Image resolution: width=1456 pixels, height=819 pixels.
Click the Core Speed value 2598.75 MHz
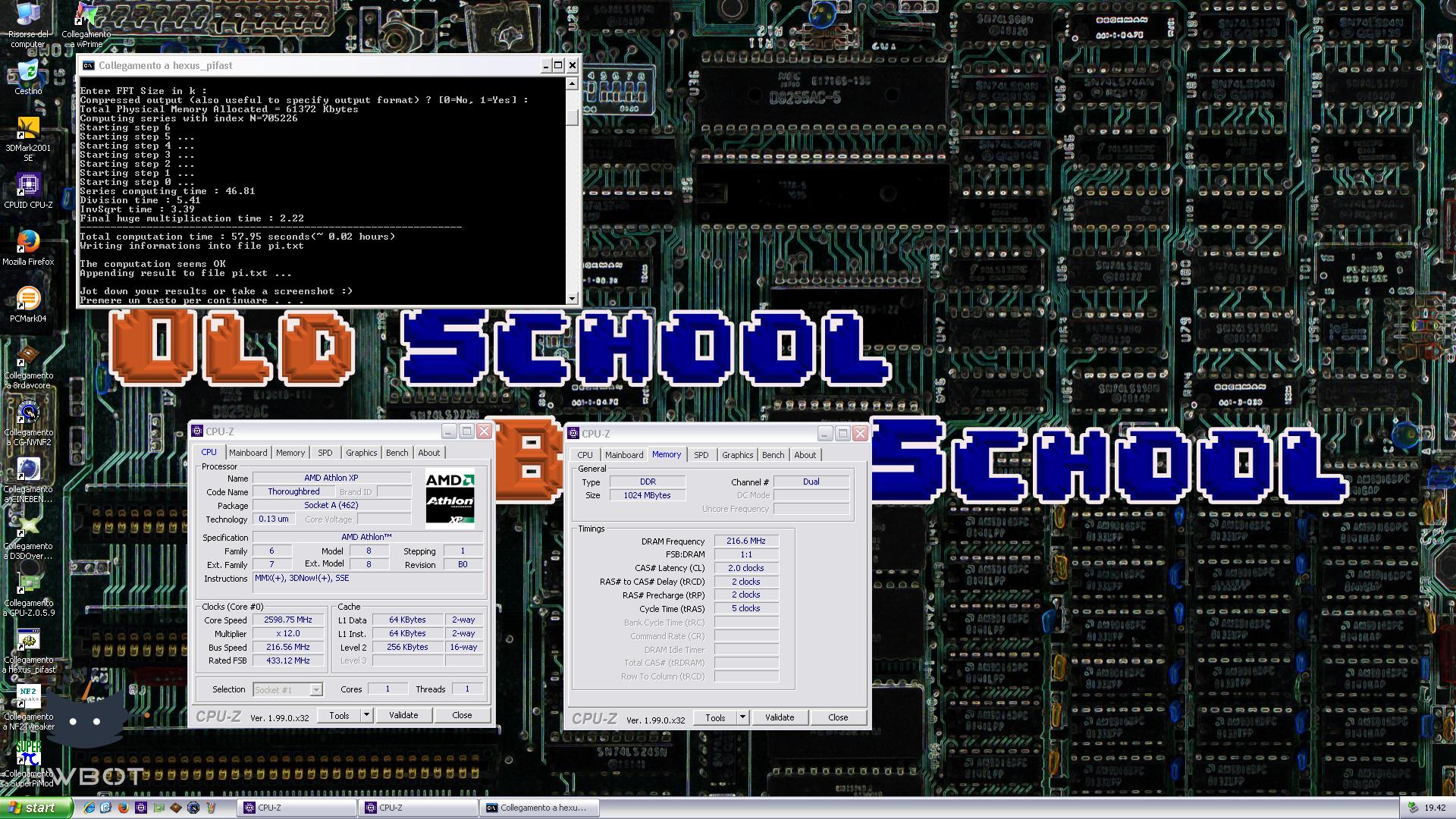[x=288, y=620]
